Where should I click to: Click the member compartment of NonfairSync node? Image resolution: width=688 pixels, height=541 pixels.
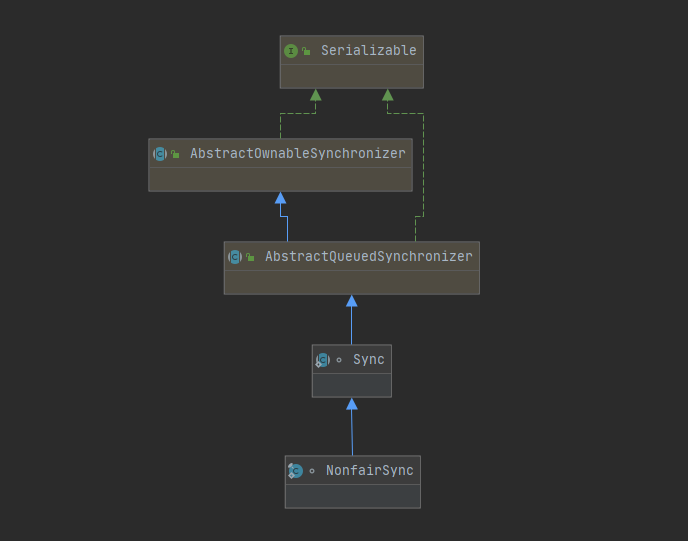pos(353,497)
